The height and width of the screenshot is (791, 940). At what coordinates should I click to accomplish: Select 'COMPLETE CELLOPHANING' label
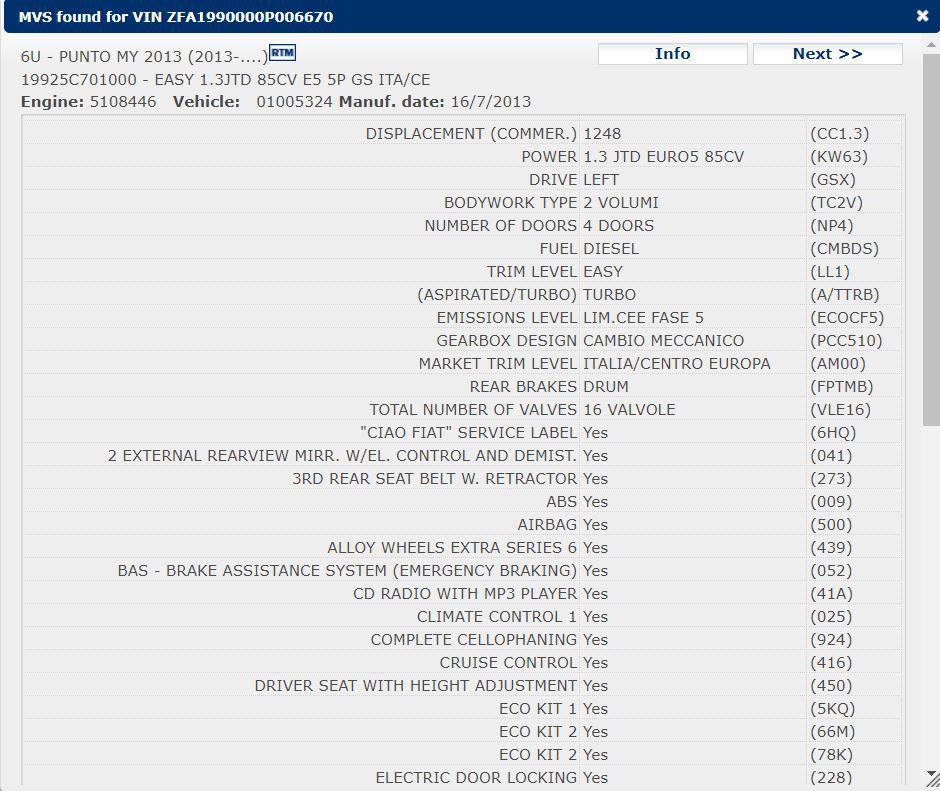pos(474,639)
